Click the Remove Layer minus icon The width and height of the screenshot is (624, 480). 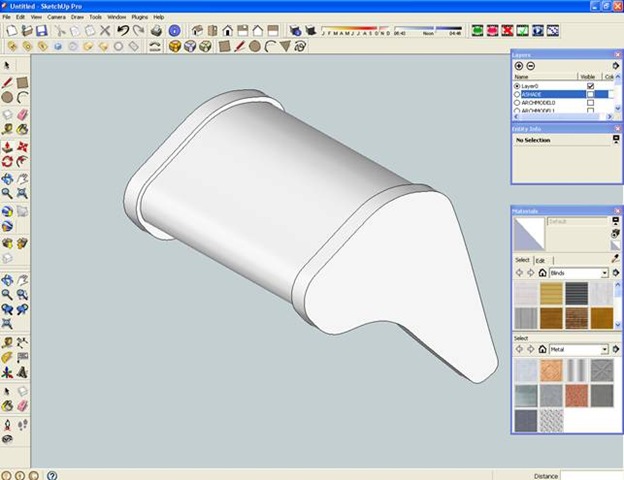531,66
